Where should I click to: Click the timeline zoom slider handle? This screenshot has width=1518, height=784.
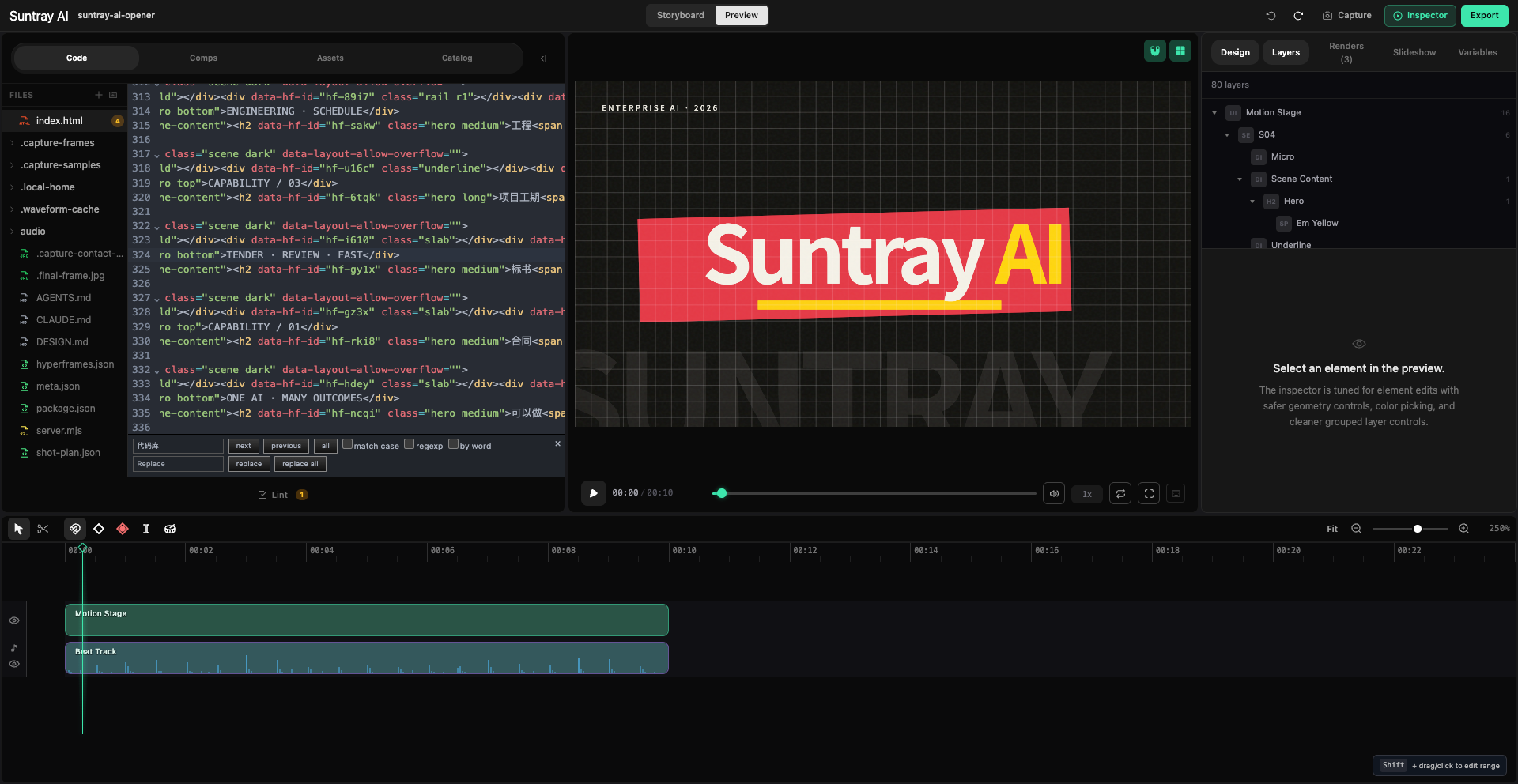1418,529
